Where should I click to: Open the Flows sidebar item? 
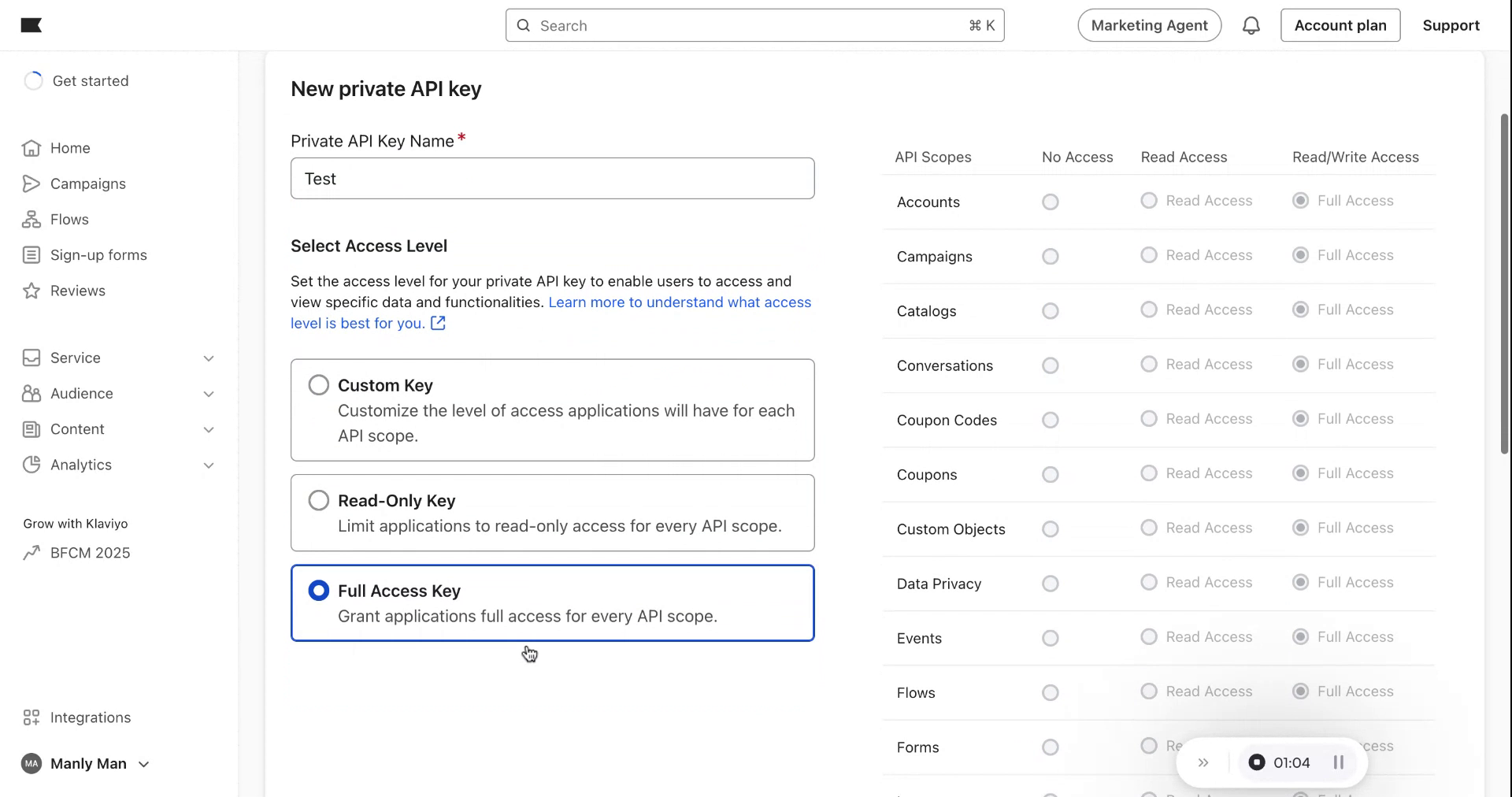click(x=69, y=220)
